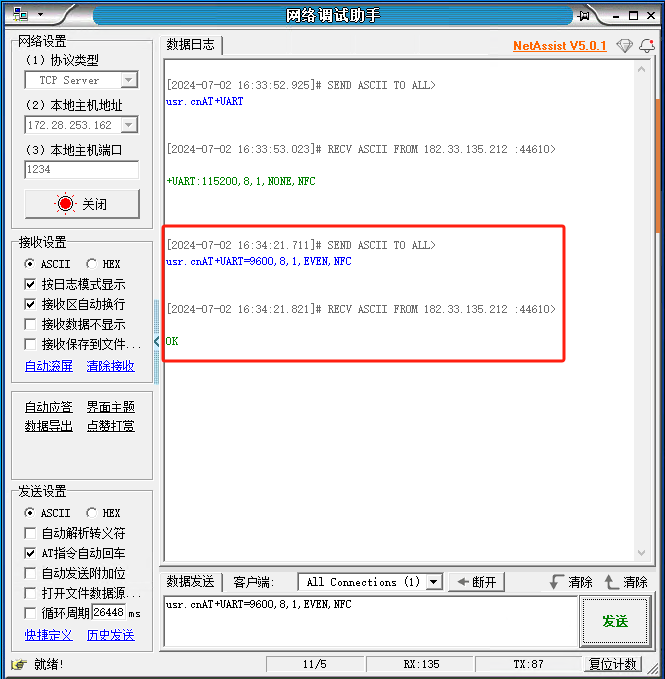Open the 数据导出 link

point(48,426)
